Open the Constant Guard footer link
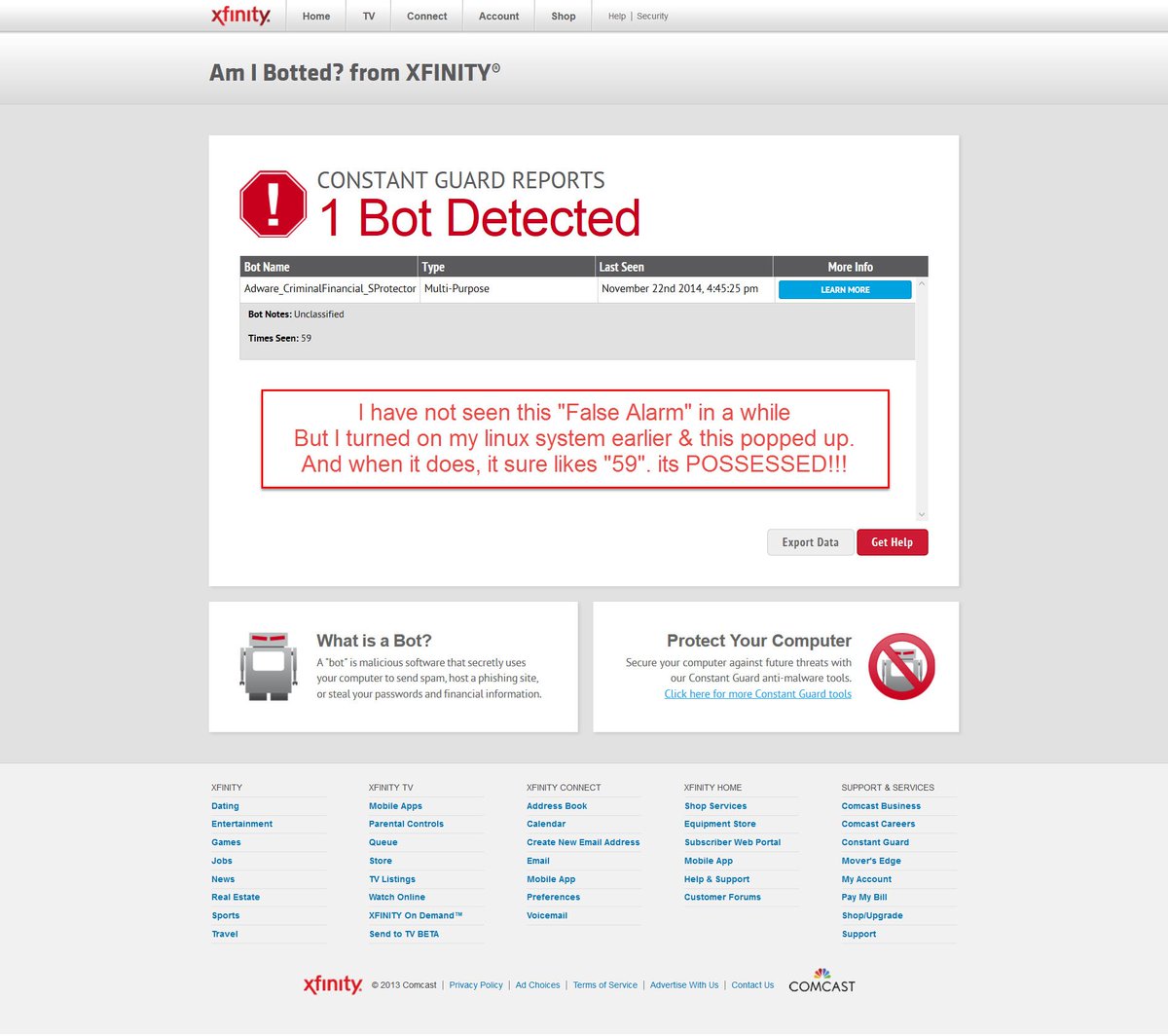The image size is (1168, 1036). click(875, 843)
